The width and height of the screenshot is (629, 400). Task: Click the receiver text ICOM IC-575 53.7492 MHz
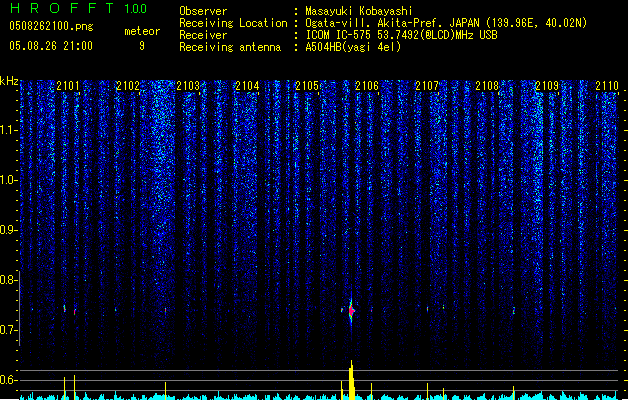[401, 35]
